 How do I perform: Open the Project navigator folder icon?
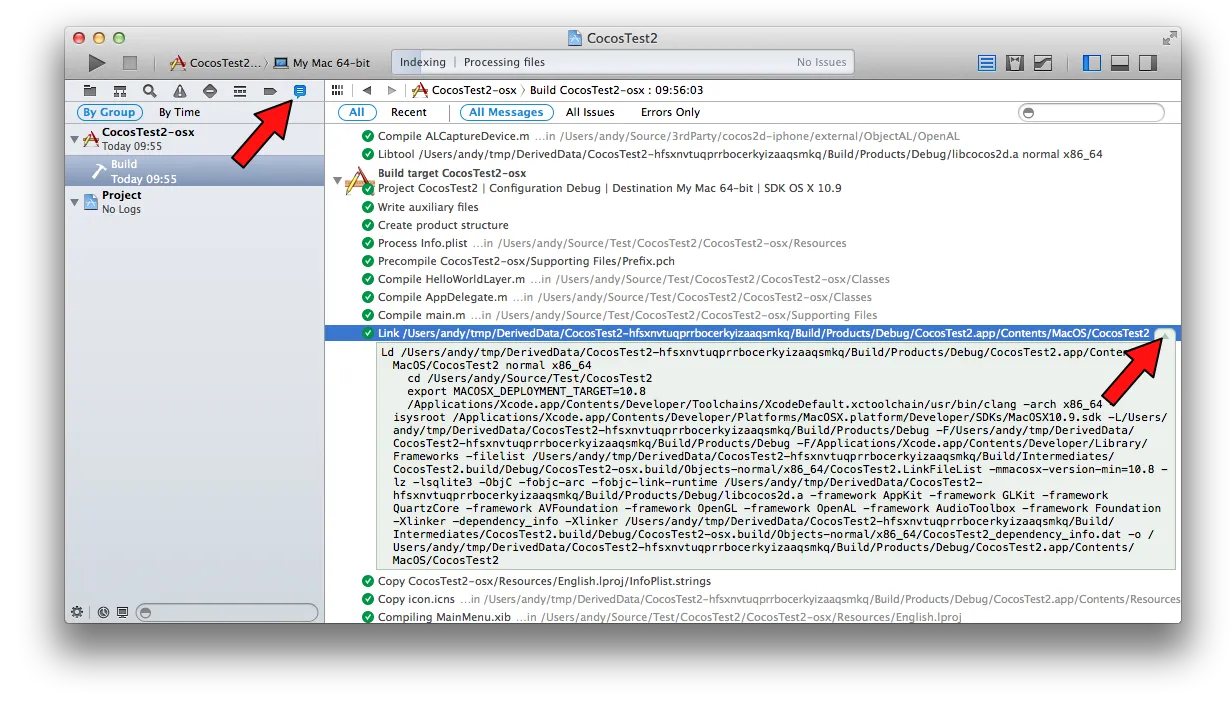click(90, 91)
